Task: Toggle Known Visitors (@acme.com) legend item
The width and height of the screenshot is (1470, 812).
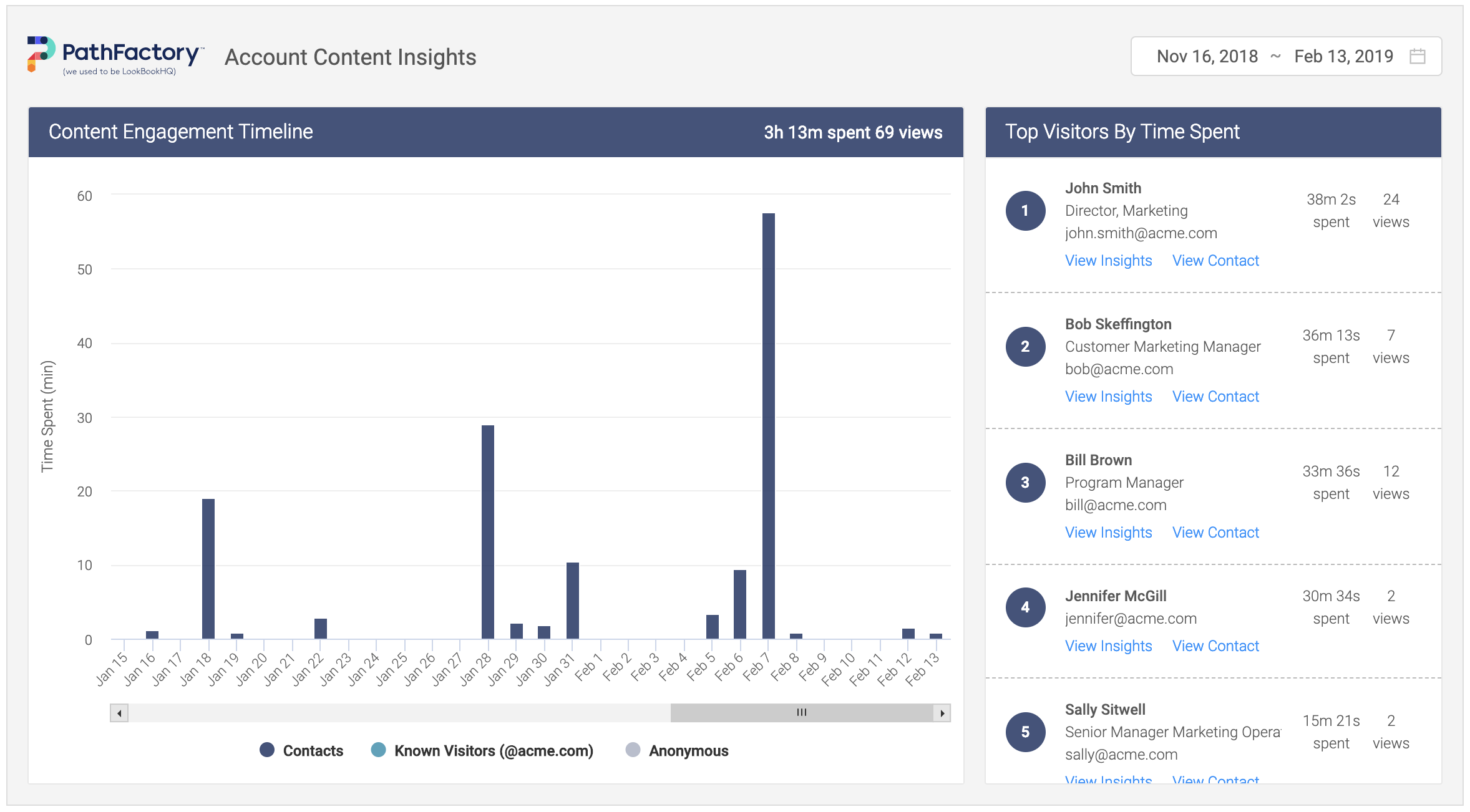Action: click(x=482, y=750)
